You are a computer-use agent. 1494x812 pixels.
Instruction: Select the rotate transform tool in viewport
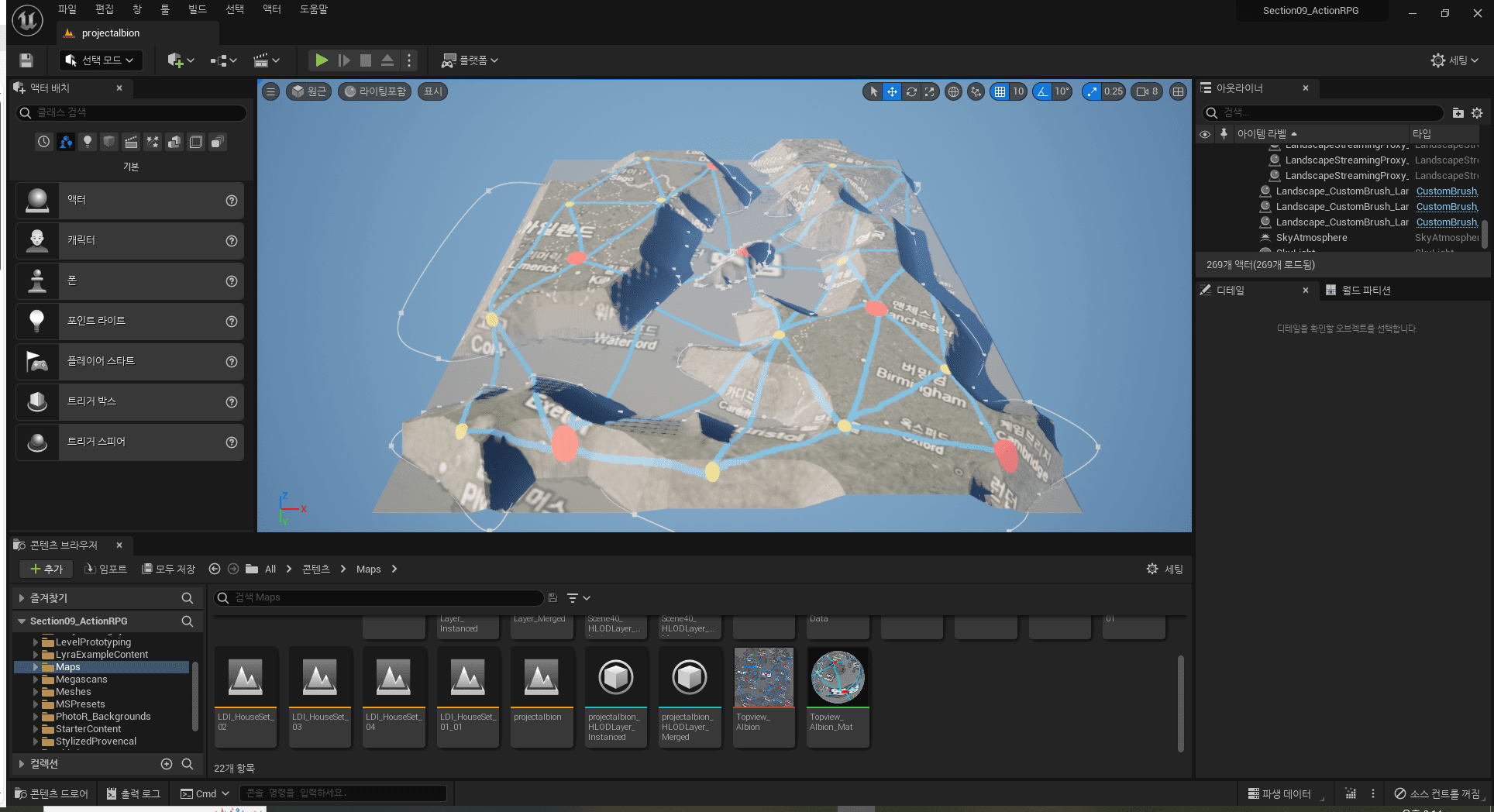click(x=911, y=91)
